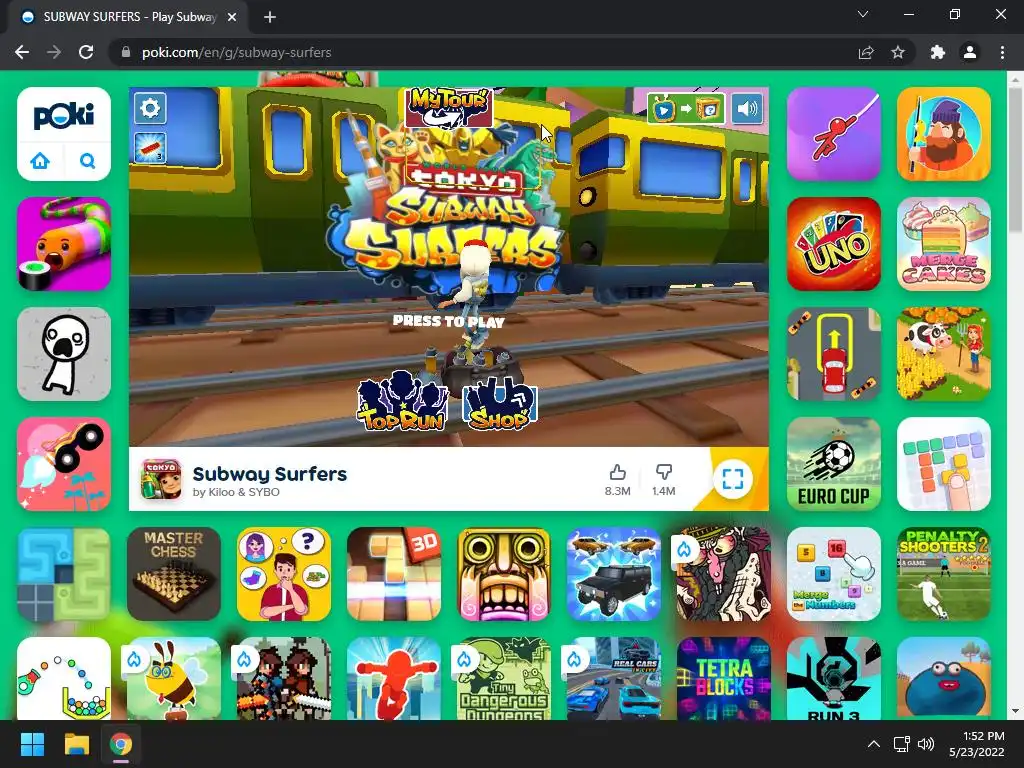Screen dimensions: 1024x768
Task: Open the Windows Start menu
Action: click(32, 744)
